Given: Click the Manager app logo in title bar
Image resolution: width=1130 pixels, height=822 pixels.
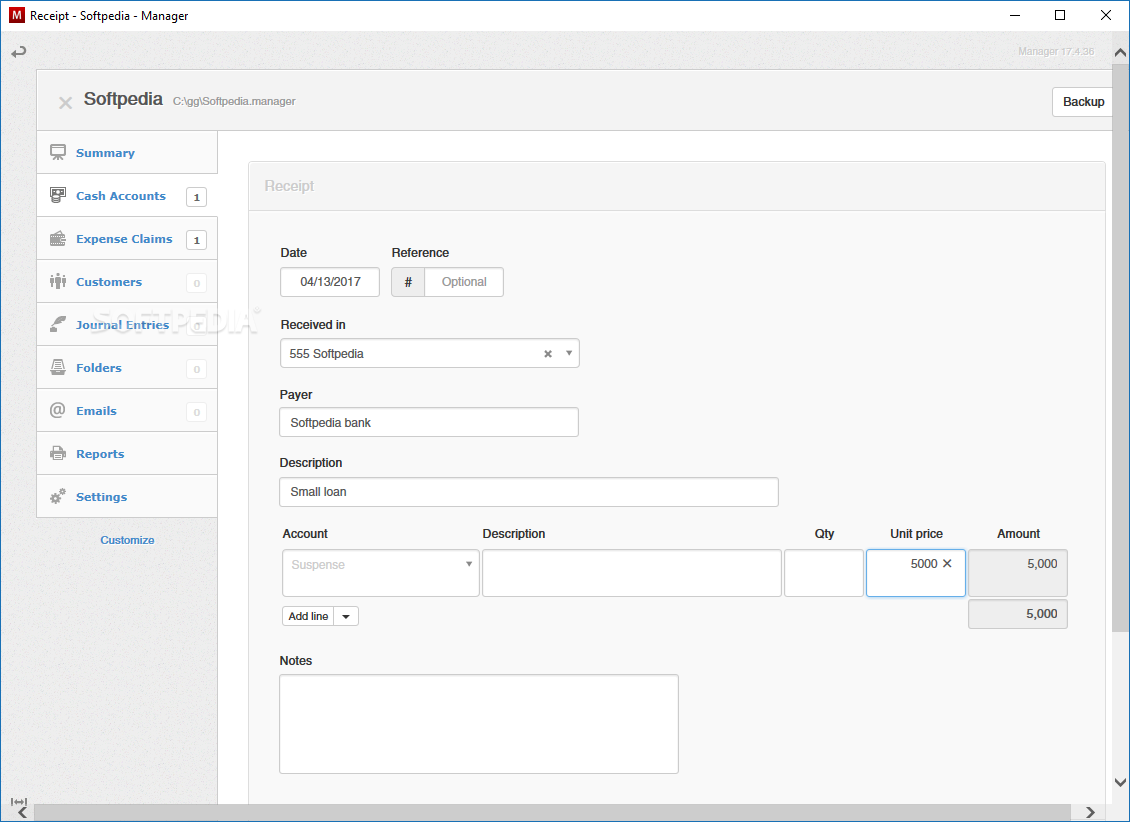Looking at the screenshot, I should [16, 15].
